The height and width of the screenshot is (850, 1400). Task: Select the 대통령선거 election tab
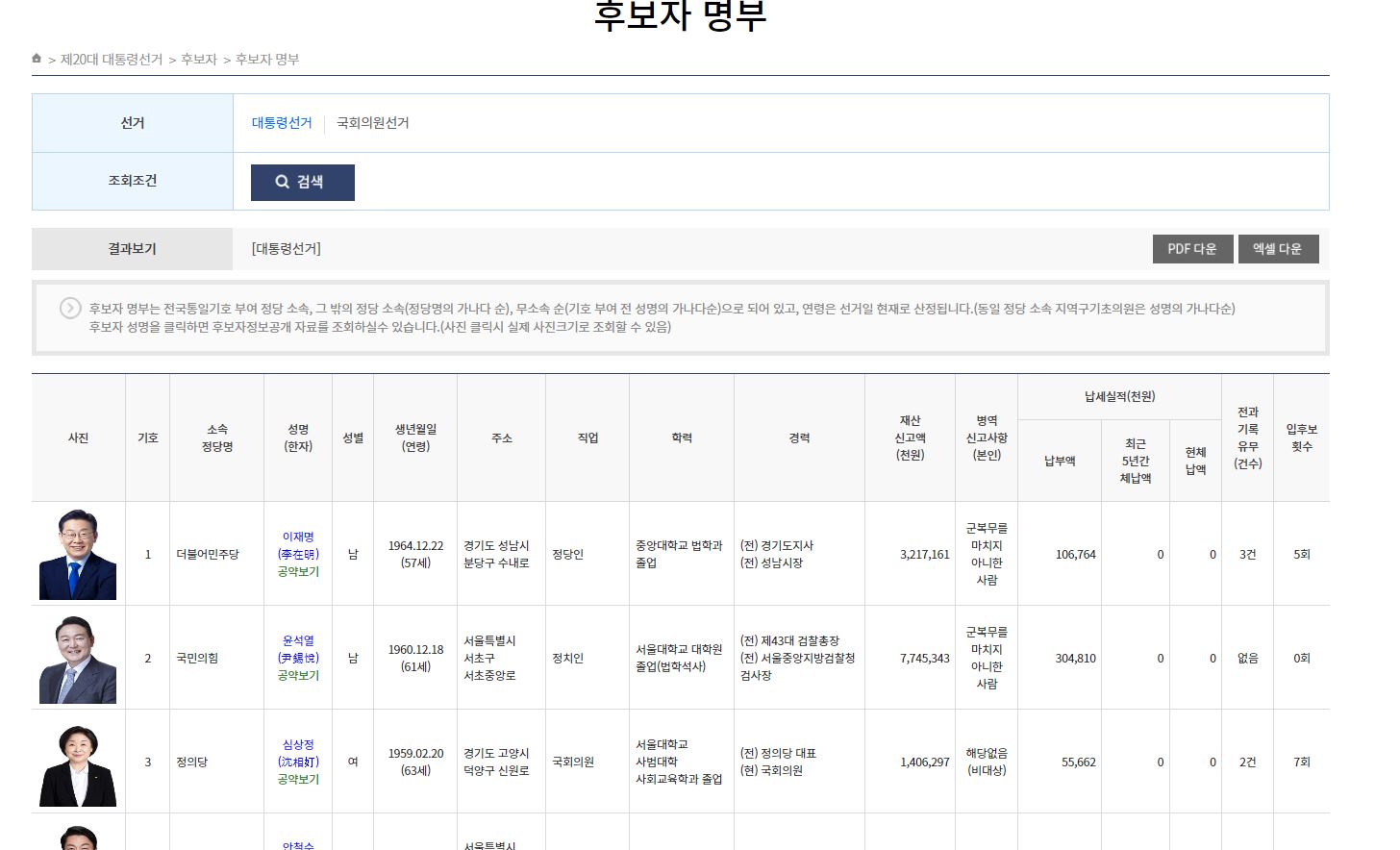(282, 123)
